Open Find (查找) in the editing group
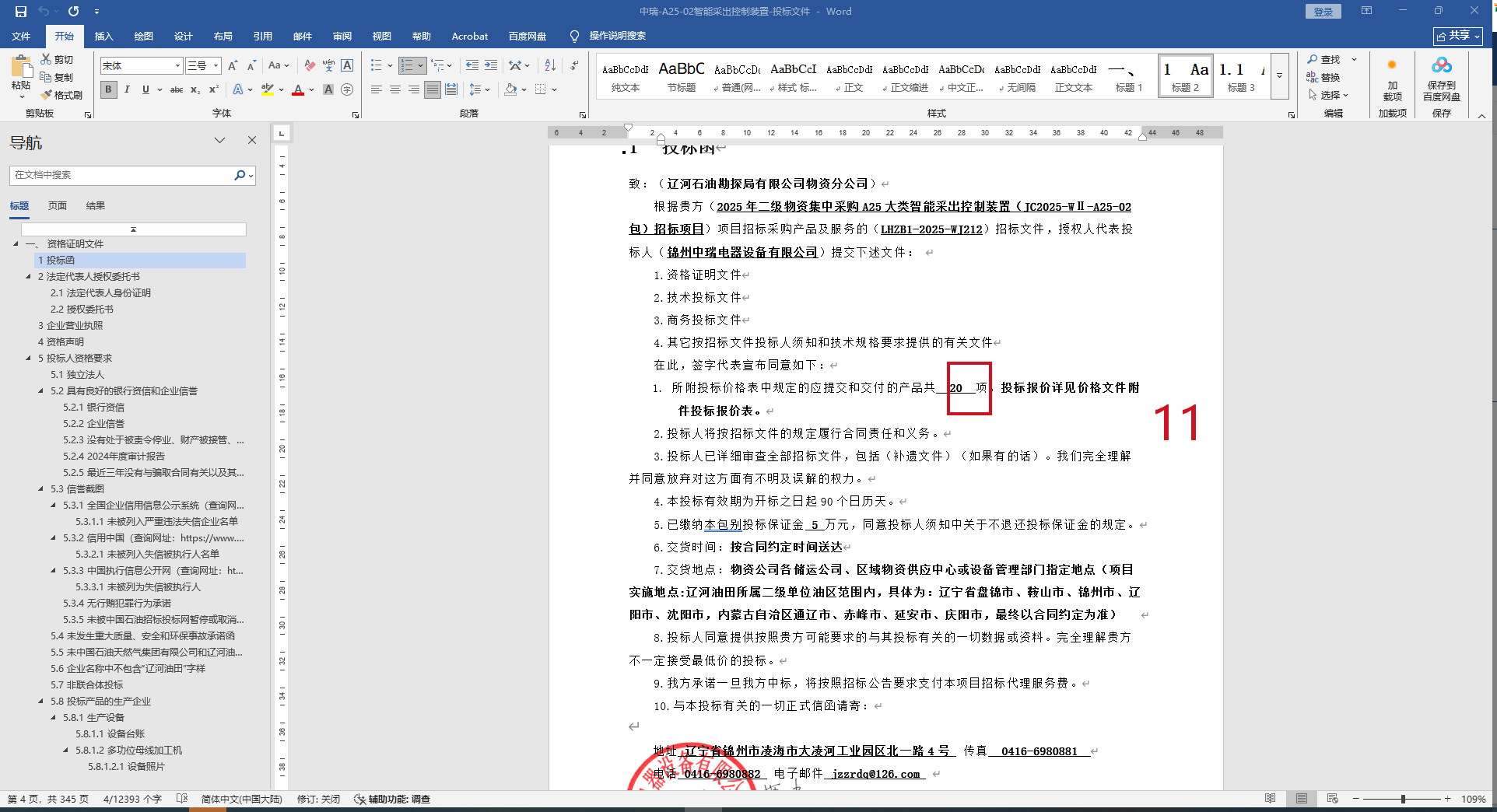 tap(1325, 60)
